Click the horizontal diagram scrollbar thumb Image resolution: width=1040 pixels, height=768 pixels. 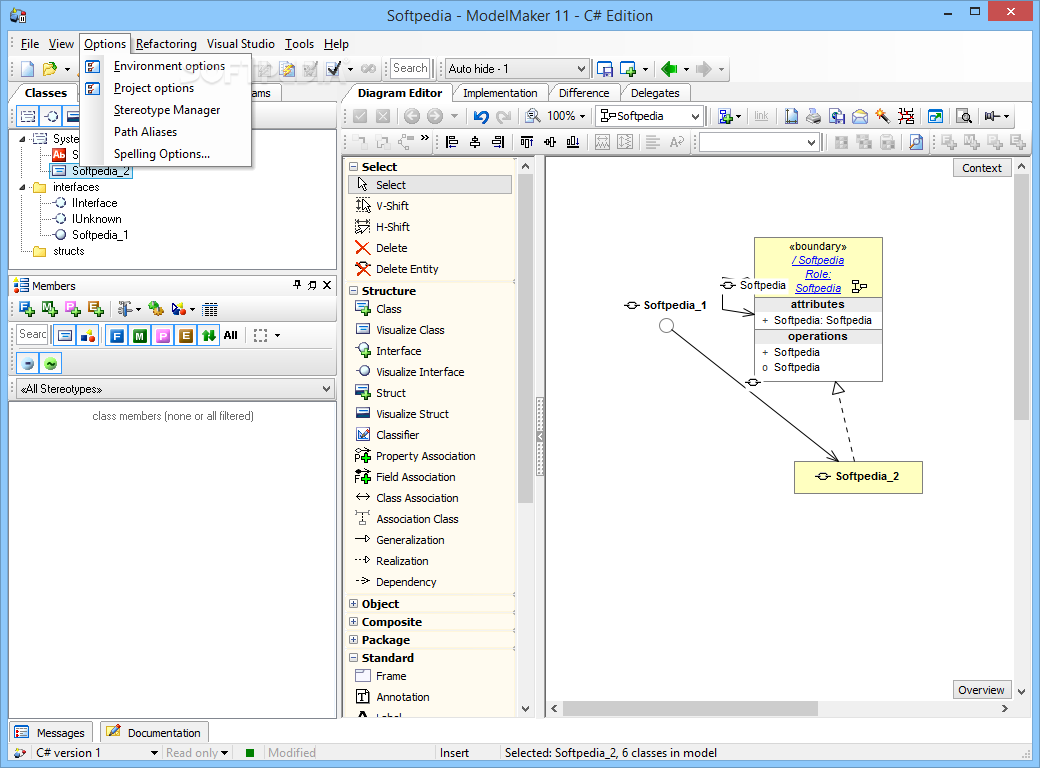(x=690, y=708)
